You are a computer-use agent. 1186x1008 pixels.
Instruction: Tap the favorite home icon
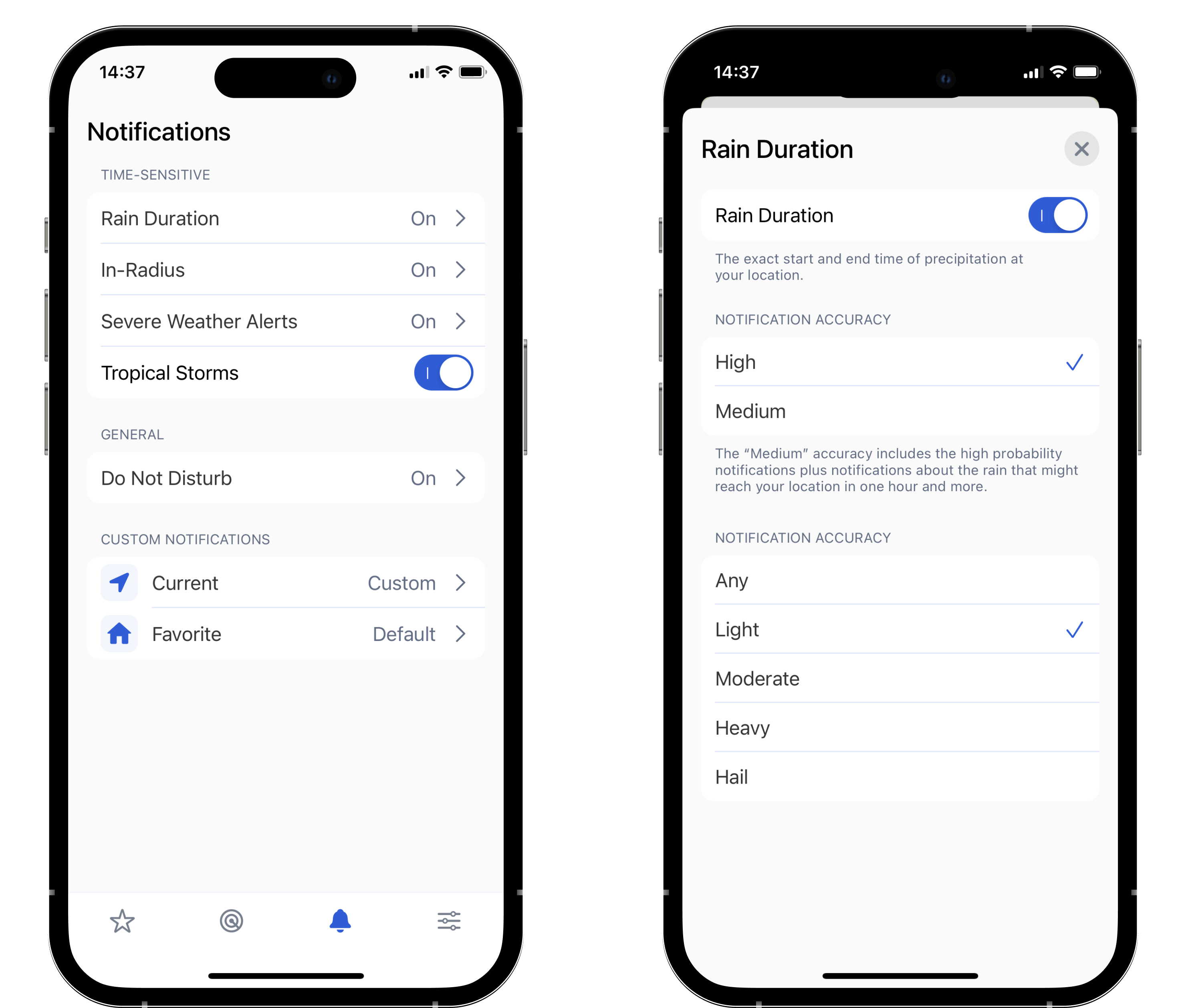(120, 634)
